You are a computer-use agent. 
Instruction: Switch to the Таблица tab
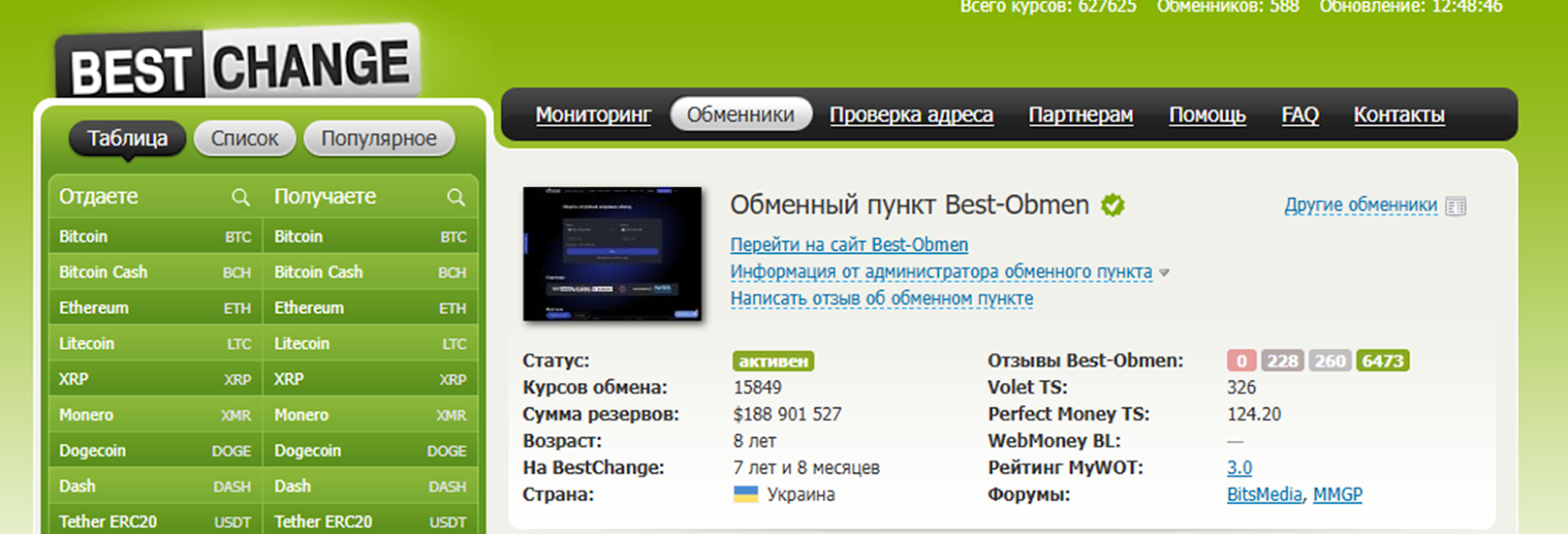coord(127,138)
